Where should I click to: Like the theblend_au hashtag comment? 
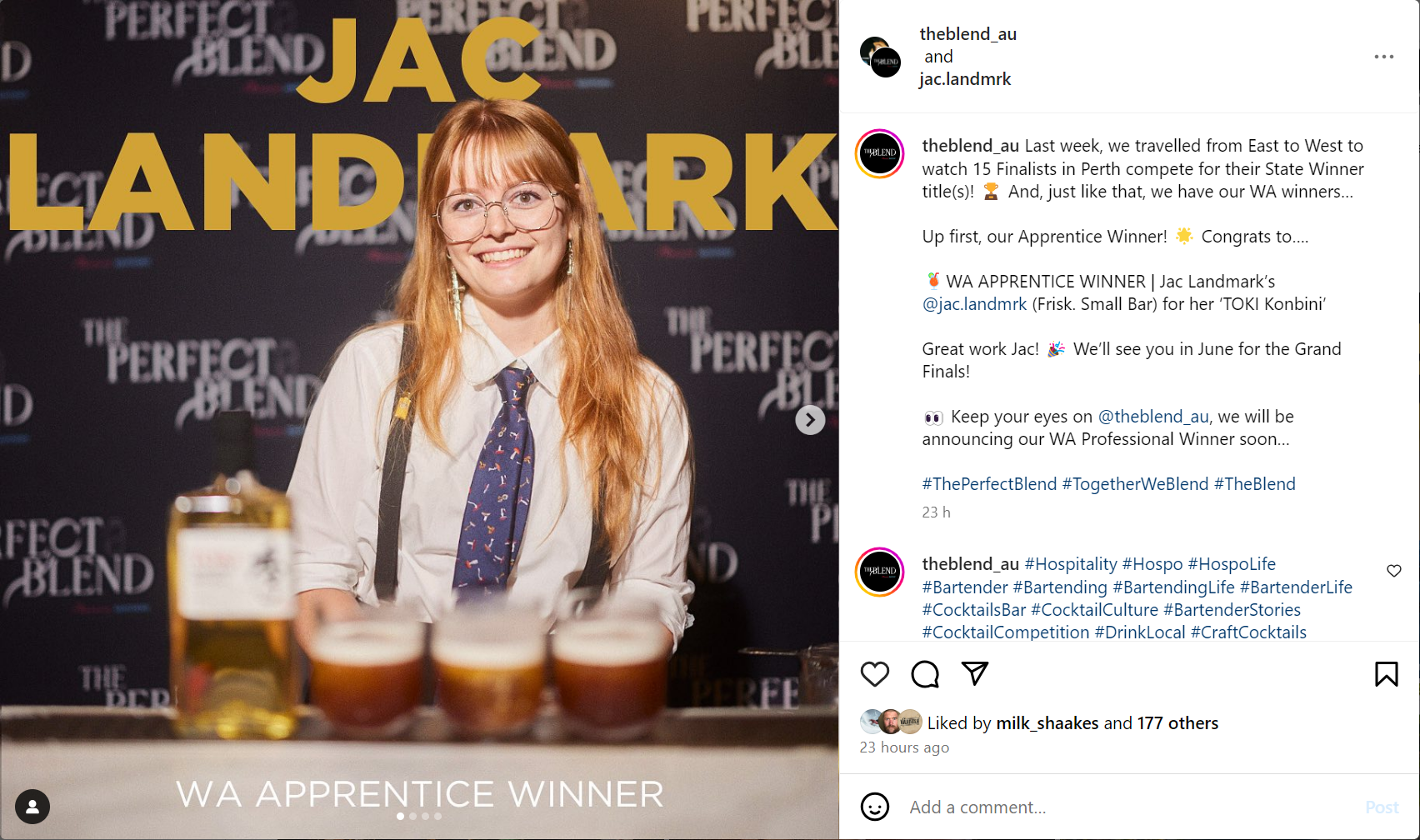click(x=1394, y=571)
